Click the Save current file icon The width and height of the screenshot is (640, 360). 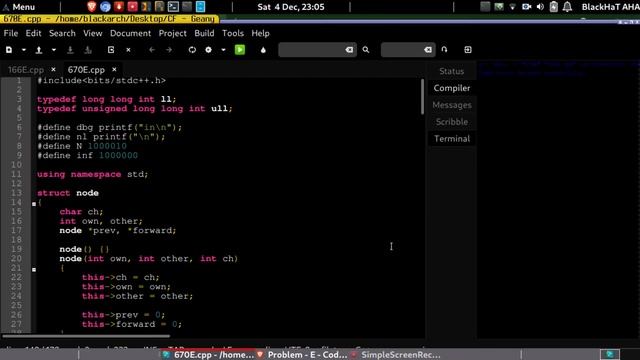[x=70, y=50]
